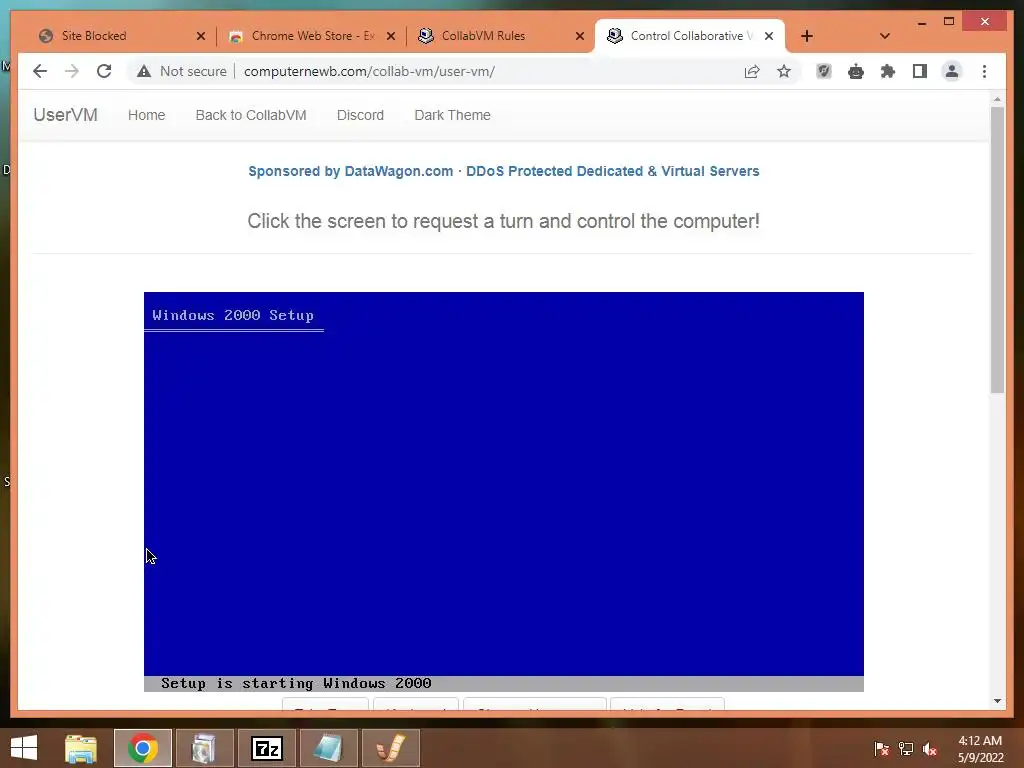Open the 7-Zip taskbar icon
The height and width of the screenshot is (768, 1024).
(x=266, y=748)
